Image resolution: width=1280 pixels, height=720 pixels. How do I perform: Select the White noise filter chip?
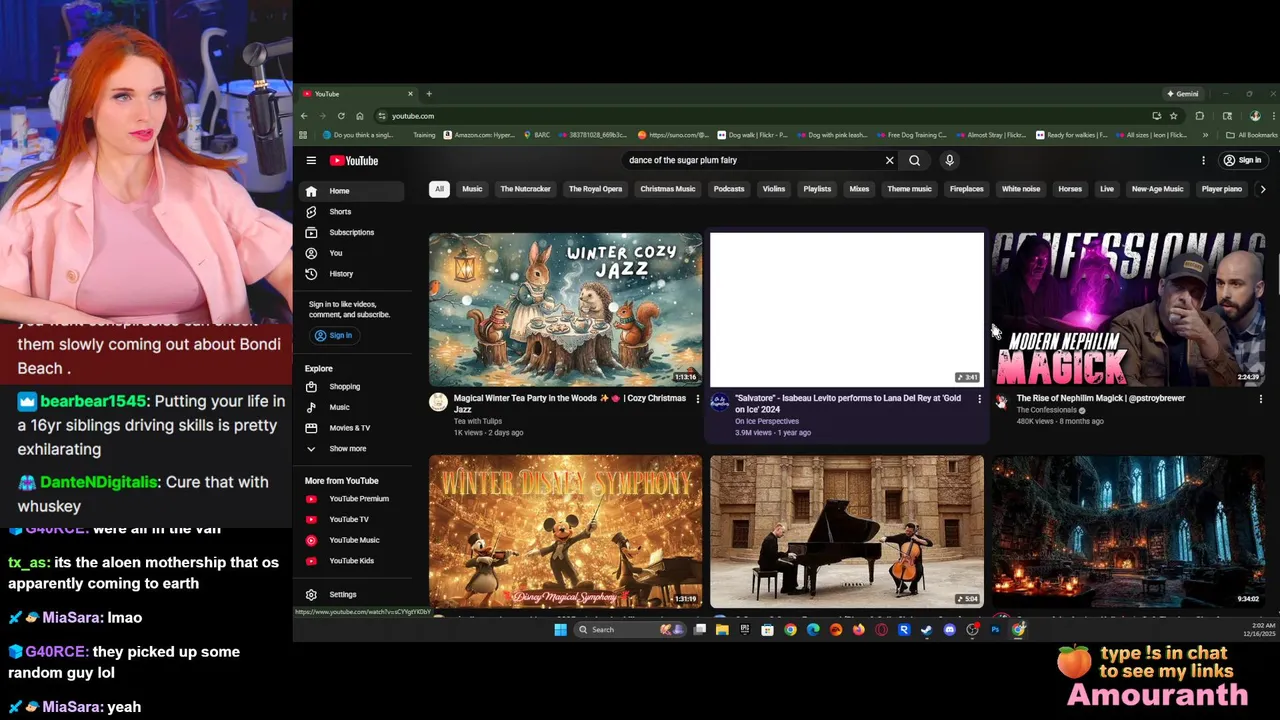click(x=1021, y=189)
